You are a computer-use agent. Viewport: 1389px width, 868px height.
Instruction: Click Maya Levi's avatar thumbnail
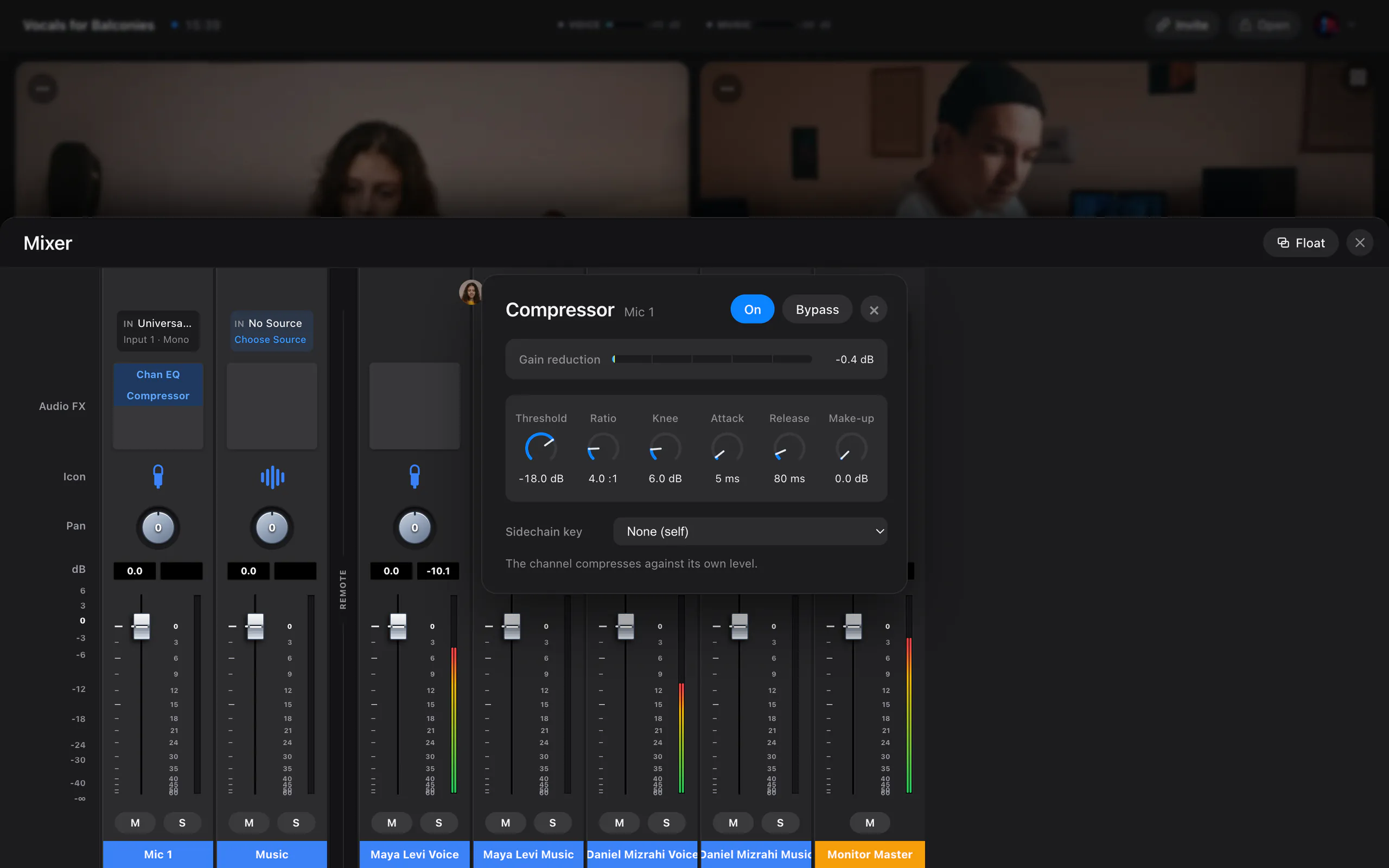470,292
